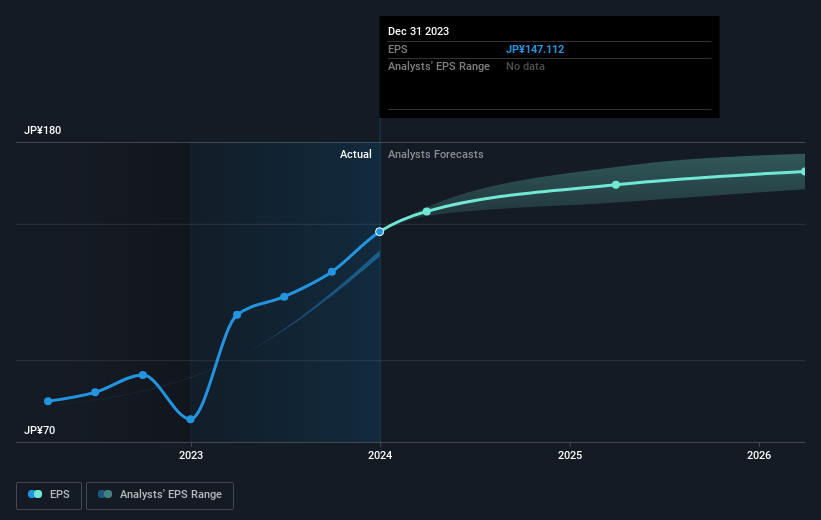
Task: Click the Analysts Forecasts label
Action: tap(436, 154)
